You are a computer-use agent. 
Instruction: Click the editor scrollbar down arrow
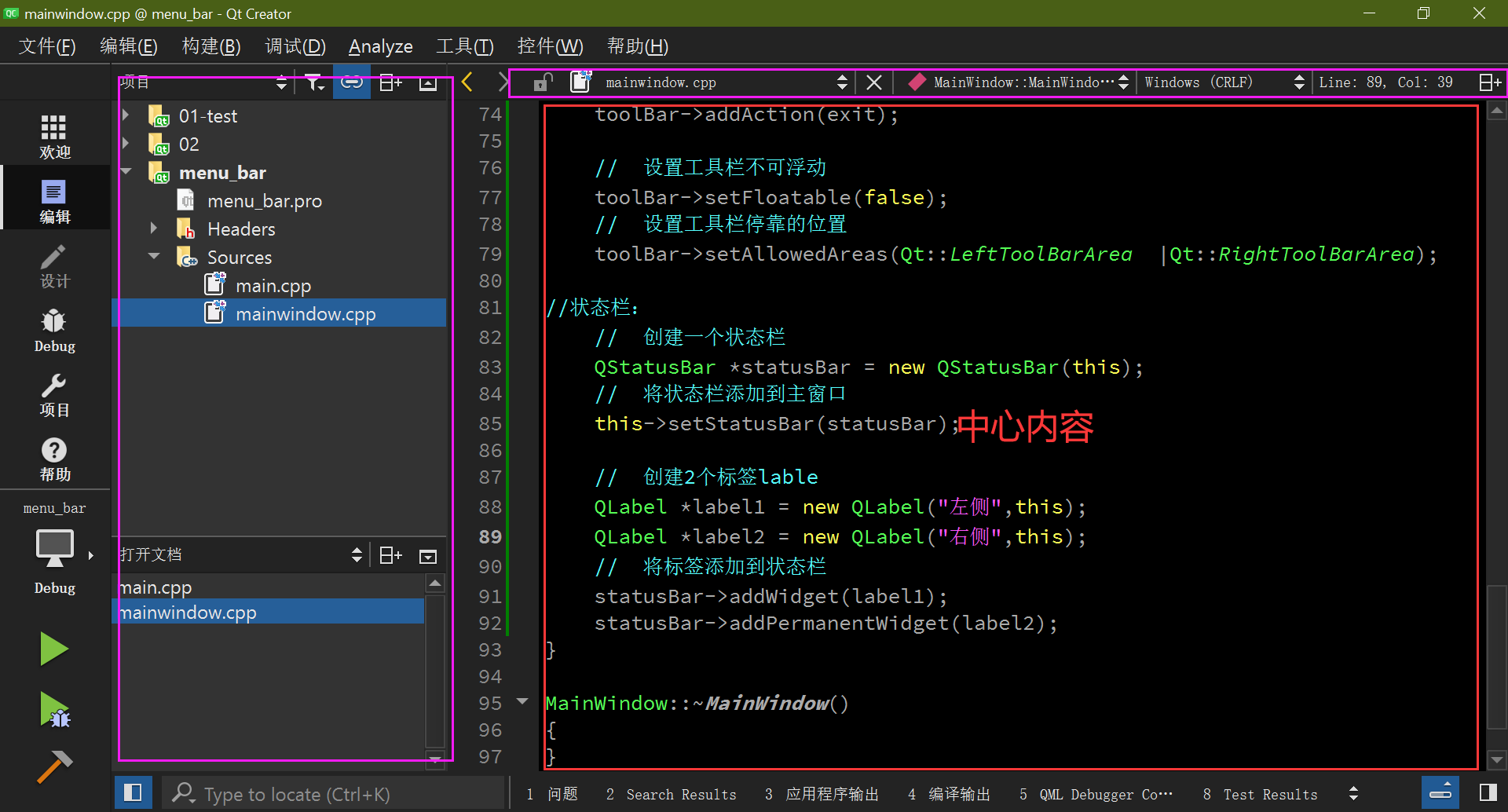click(1497, 759)
